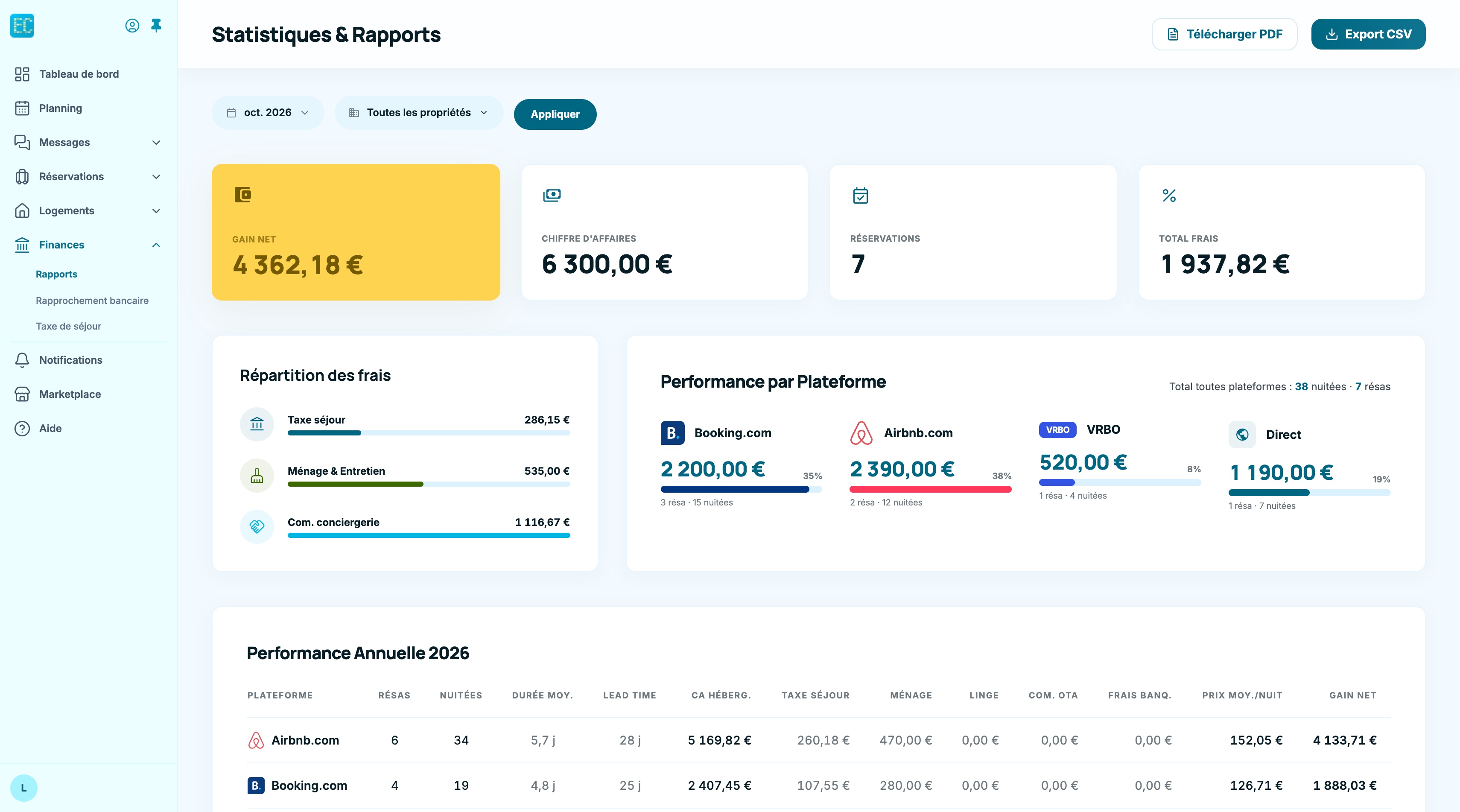
Task: Click the Chiffre d'affaires banknote icon
Action: (x=552, y=195)
